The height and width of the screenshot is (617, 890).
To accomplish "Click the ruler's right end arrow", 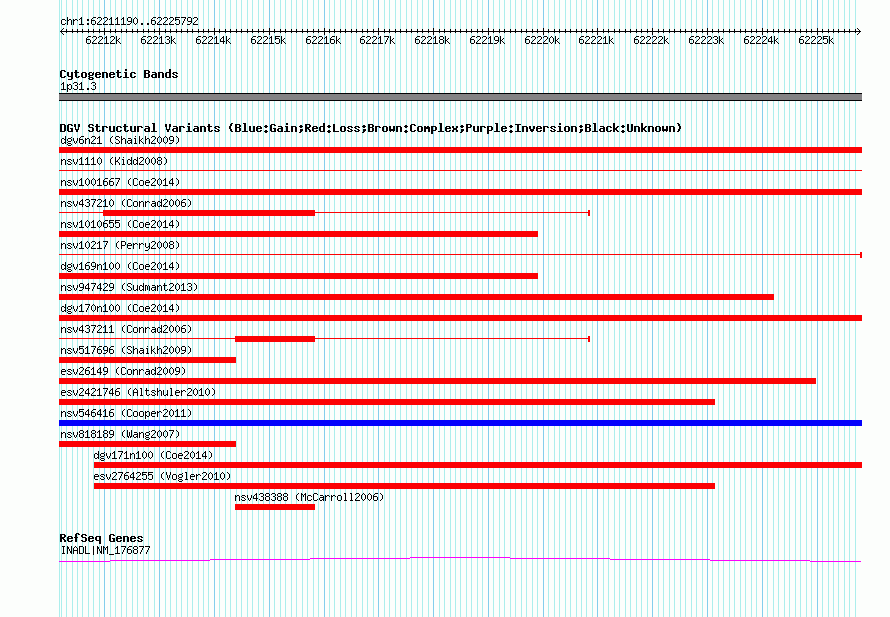I will [859, 31].
